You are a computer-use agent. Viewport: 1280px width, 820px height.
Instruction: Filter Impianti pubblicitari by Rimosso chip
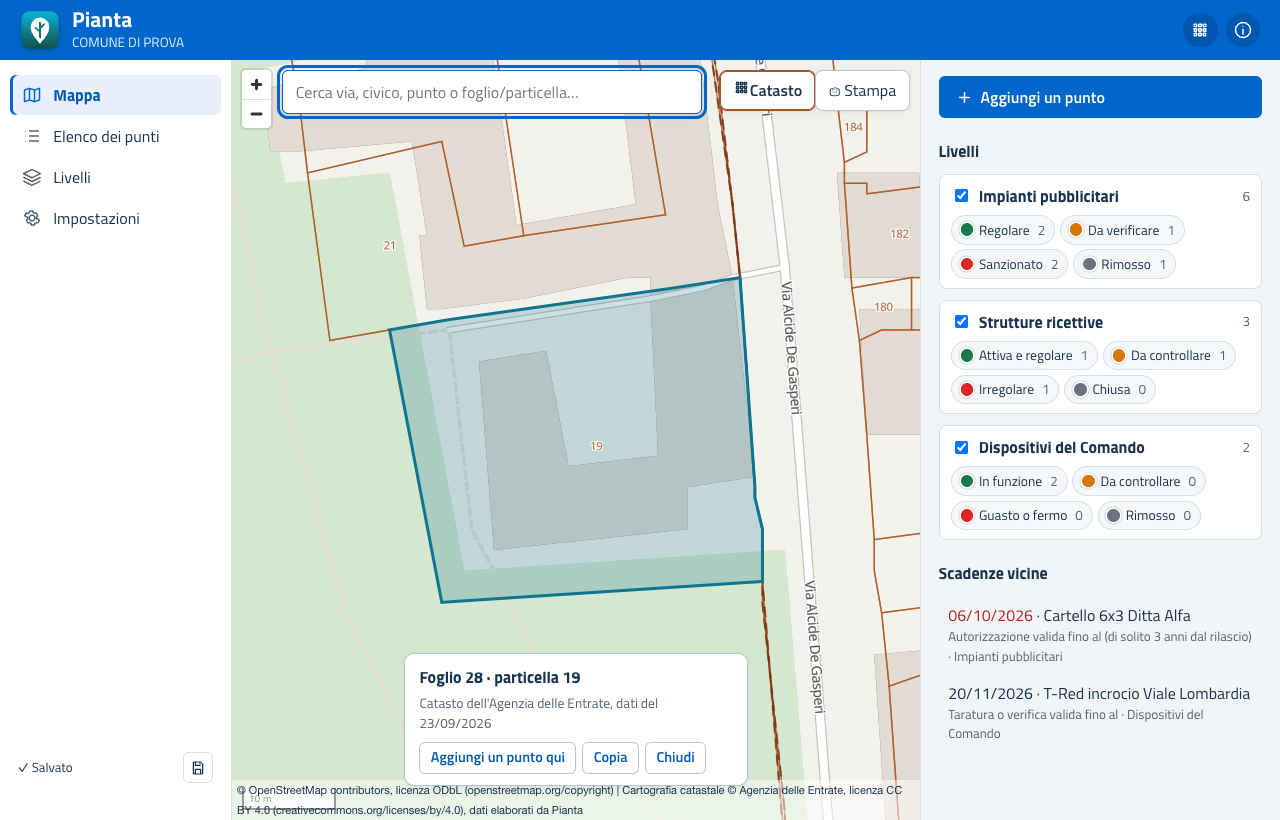pyautogui.click(x=1124, y=264)
